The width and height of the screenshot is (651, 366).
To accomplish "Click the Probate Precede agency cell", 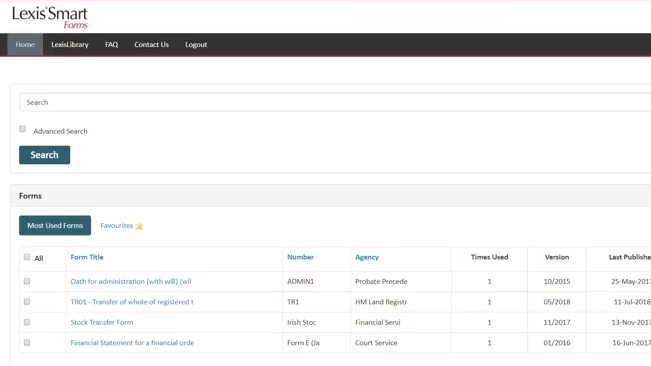I will [x=381, y=281].
